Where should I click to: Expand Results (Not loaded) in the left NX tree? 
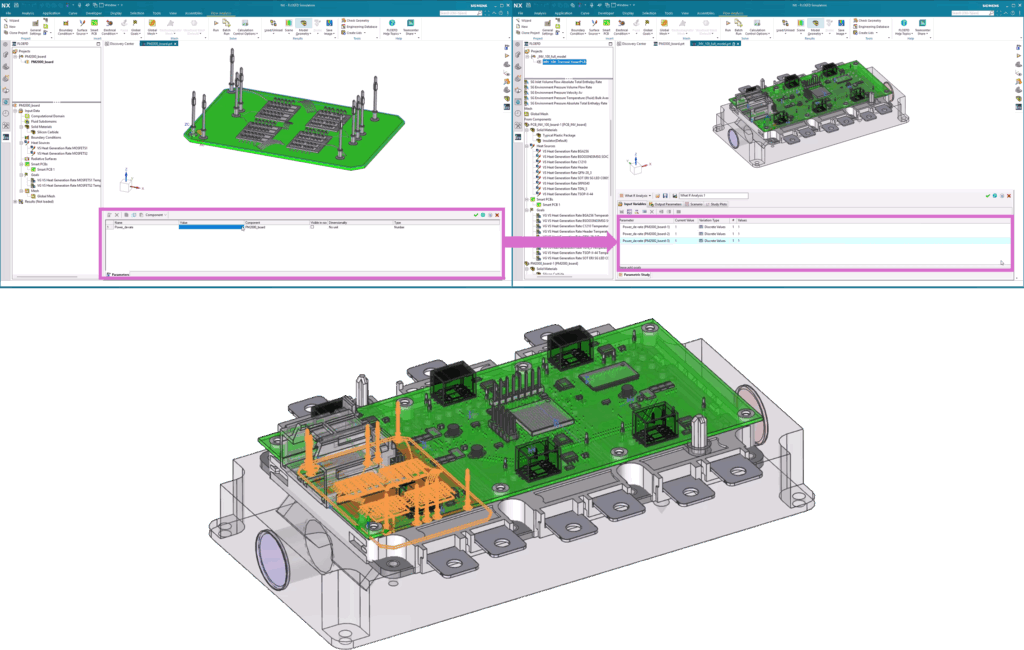click(15, 202)
